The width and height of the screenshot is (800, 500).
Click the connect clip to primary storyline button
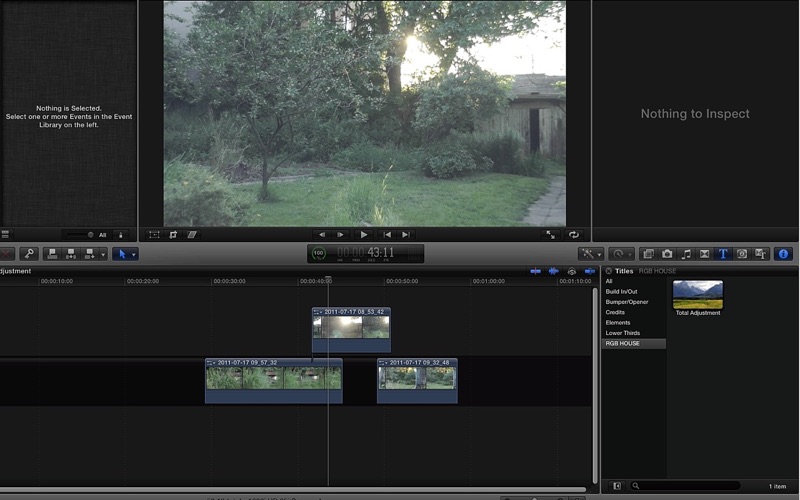coord(52,254)
